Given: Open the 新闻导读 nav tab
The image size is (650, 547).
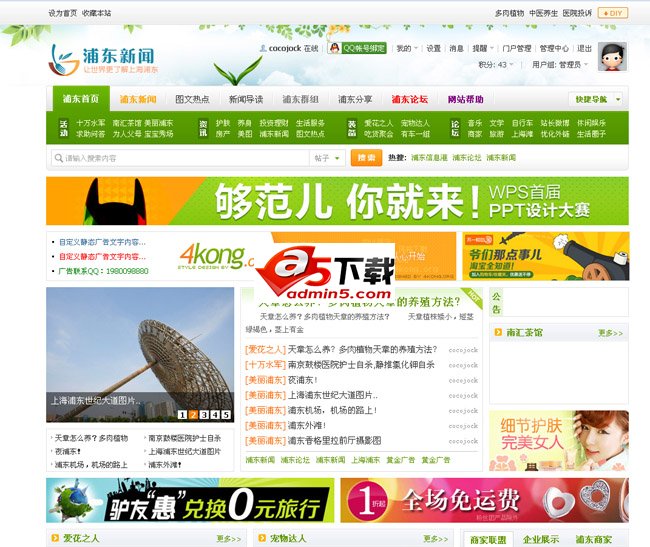Looking at the screenshot, I should [246, 99].
